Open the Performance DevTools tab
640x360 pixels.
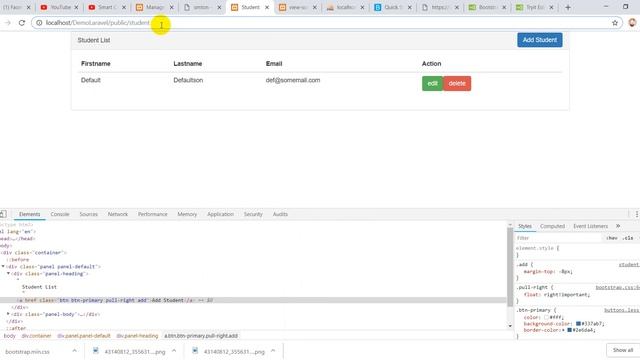pos(152,214)
